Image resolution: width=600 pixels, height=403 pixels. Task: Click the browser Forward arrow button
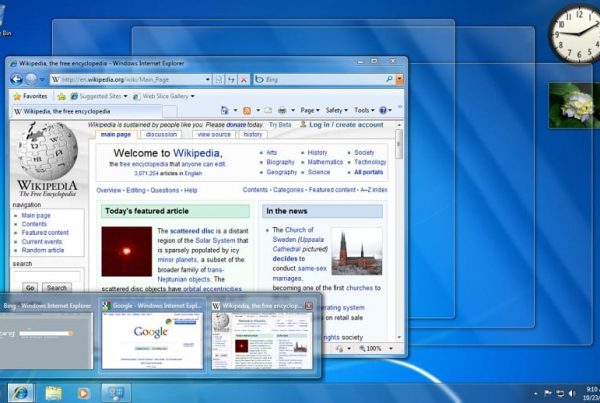(31, 79)
